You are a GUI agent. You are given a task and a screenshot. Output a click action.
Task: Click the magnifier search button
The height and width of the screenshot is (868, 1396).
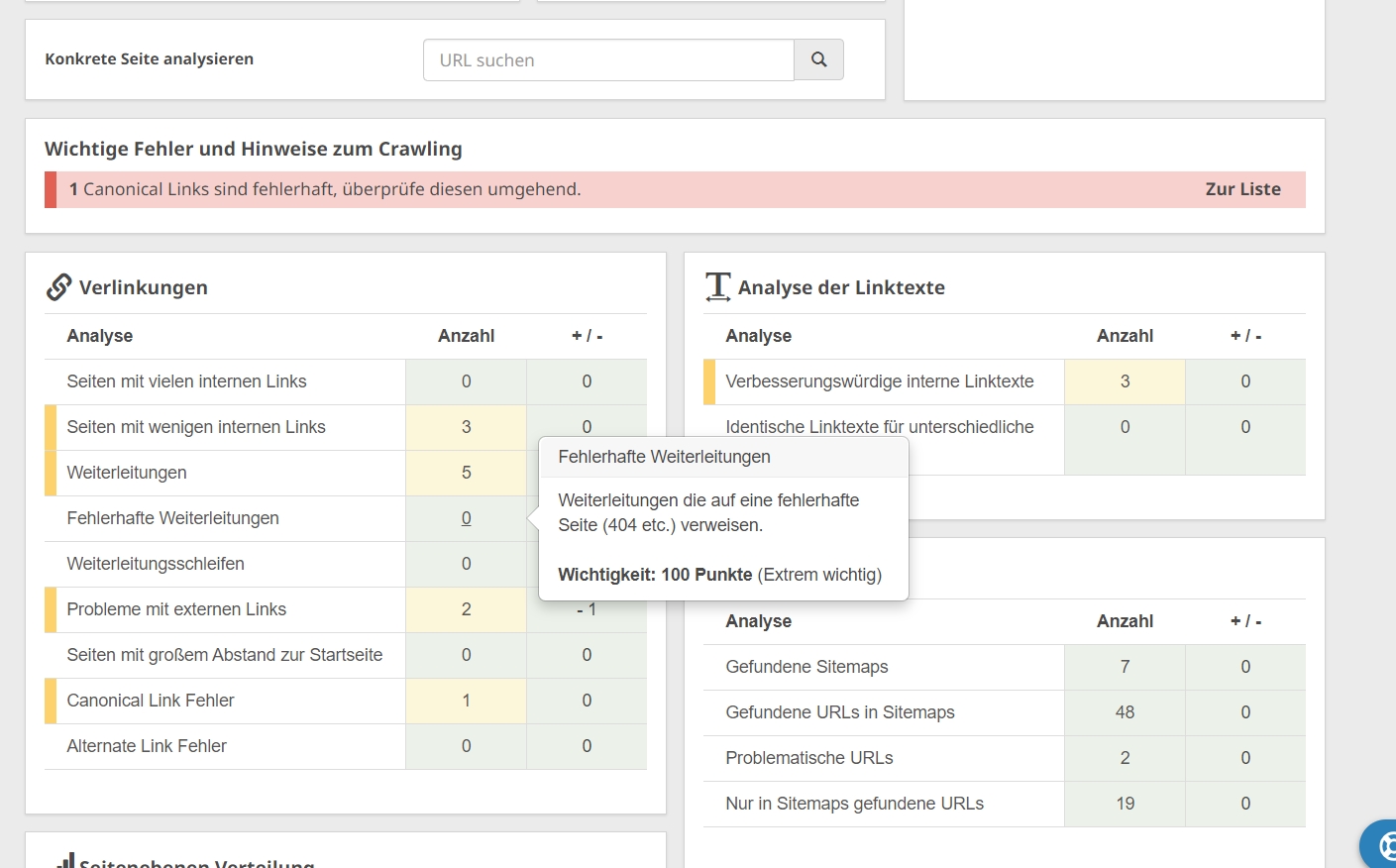(818, 59)
